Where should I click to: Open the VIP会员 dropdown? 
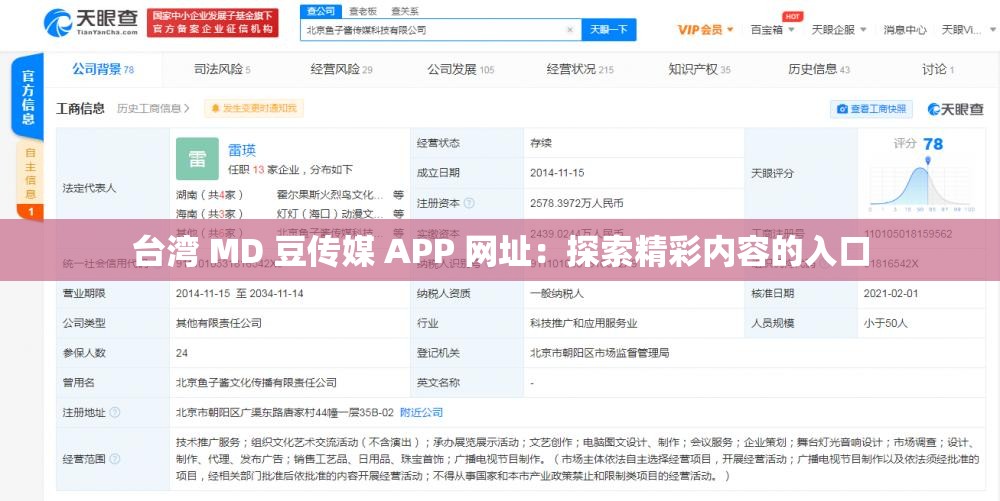tap(705, 30)
